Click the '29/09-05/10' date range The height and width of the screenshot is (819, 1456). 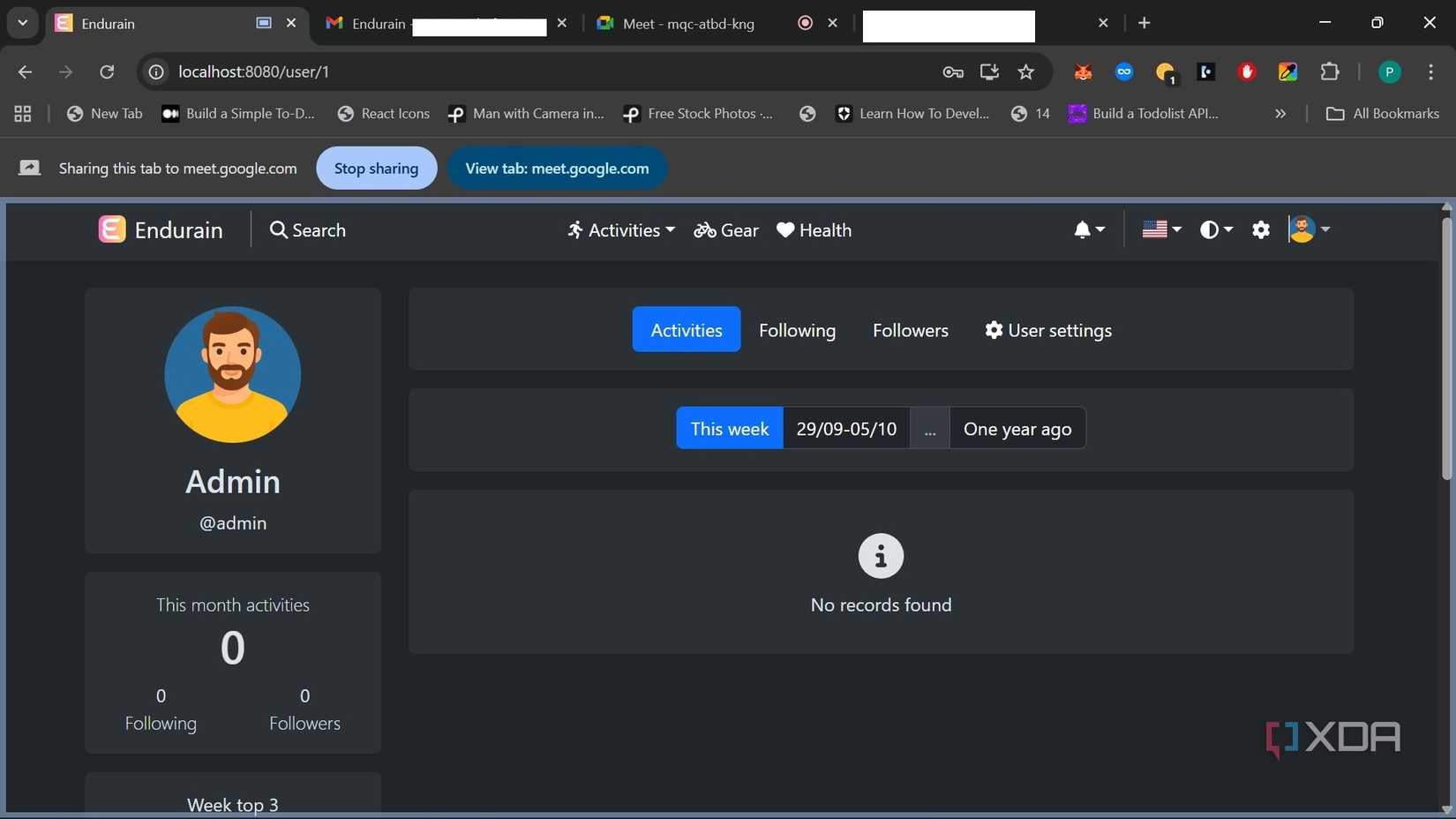(845, 428)
